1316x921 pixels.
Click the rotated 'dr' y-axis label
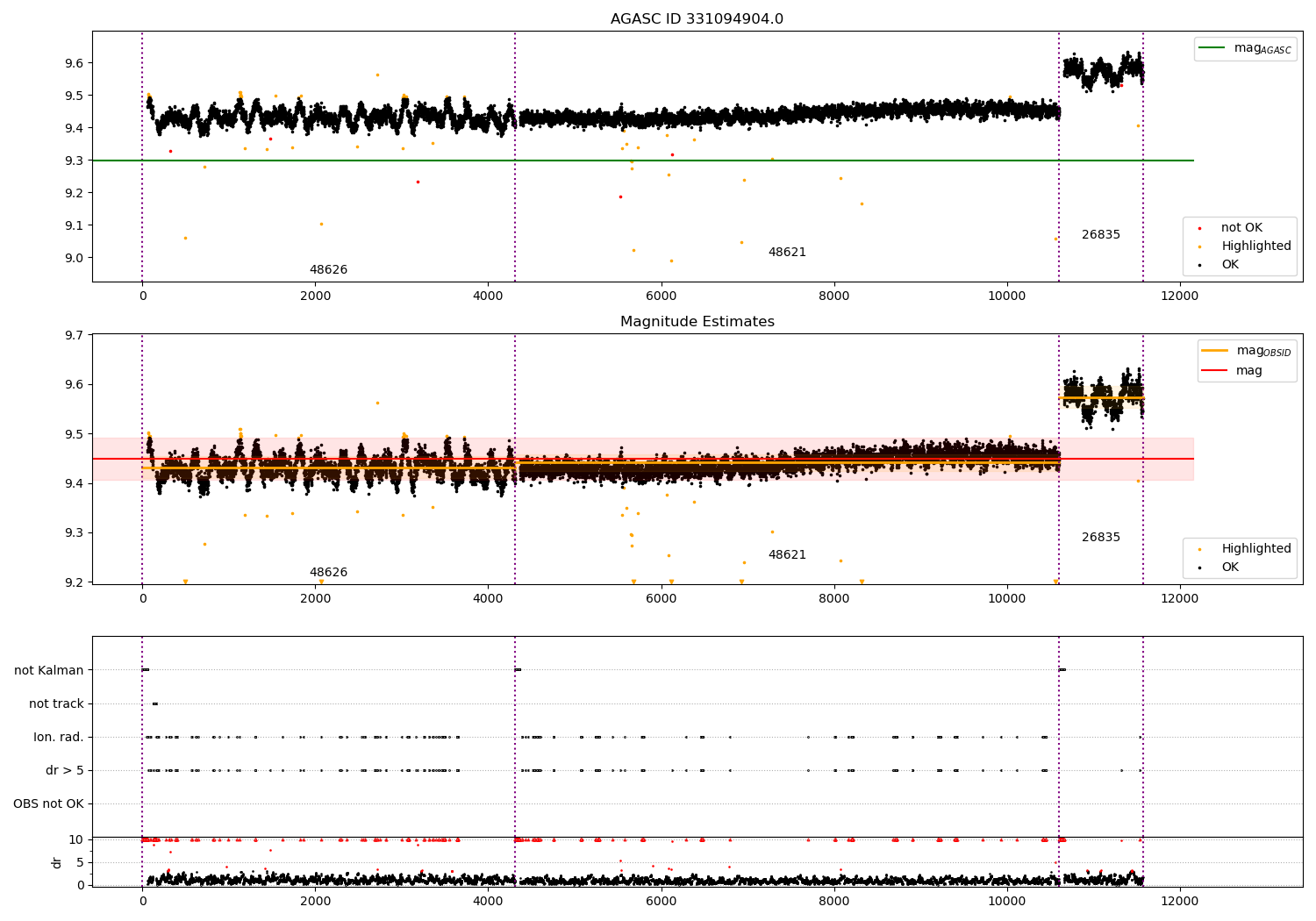pyautogui.click(x=57, y=862)
